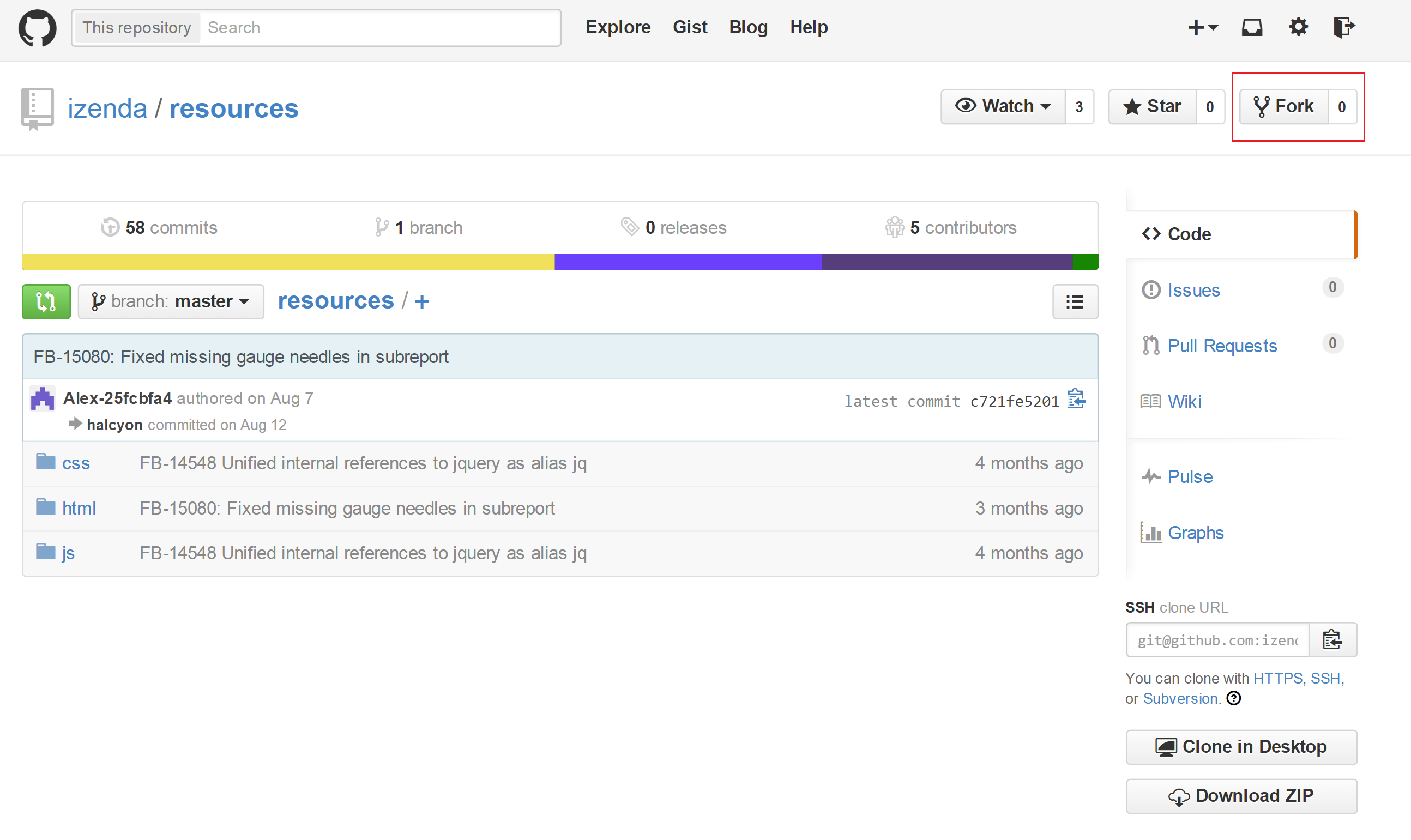1411x840 pixels.
Task: Click the js folder icon
Action: (46, 551)
